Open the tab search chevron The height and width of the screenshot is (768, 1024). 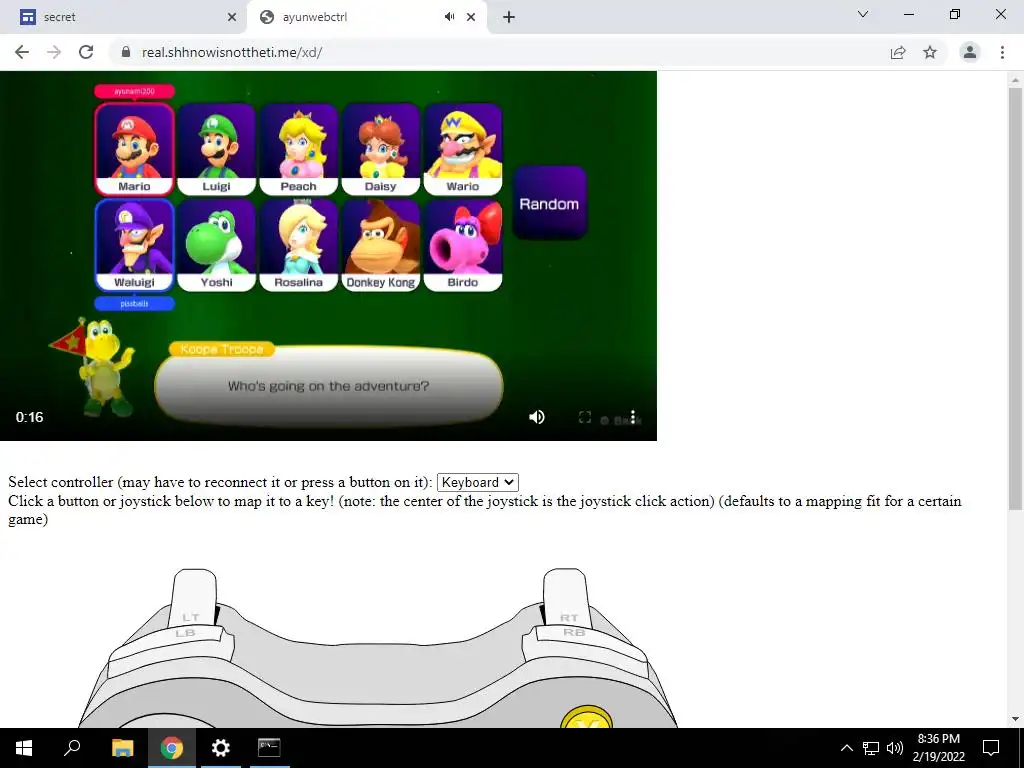tap(863, 14)
